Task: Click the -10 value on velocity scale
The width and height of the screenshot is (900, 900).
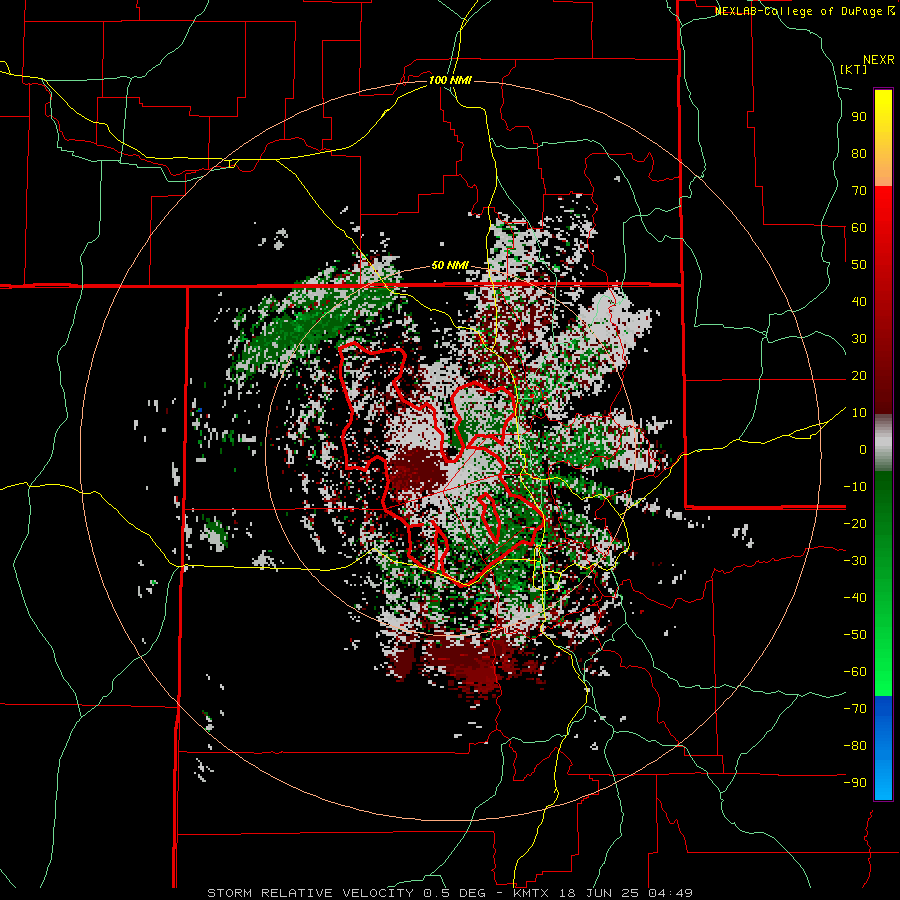Action: pyautogui.click(x=855, y=487)
